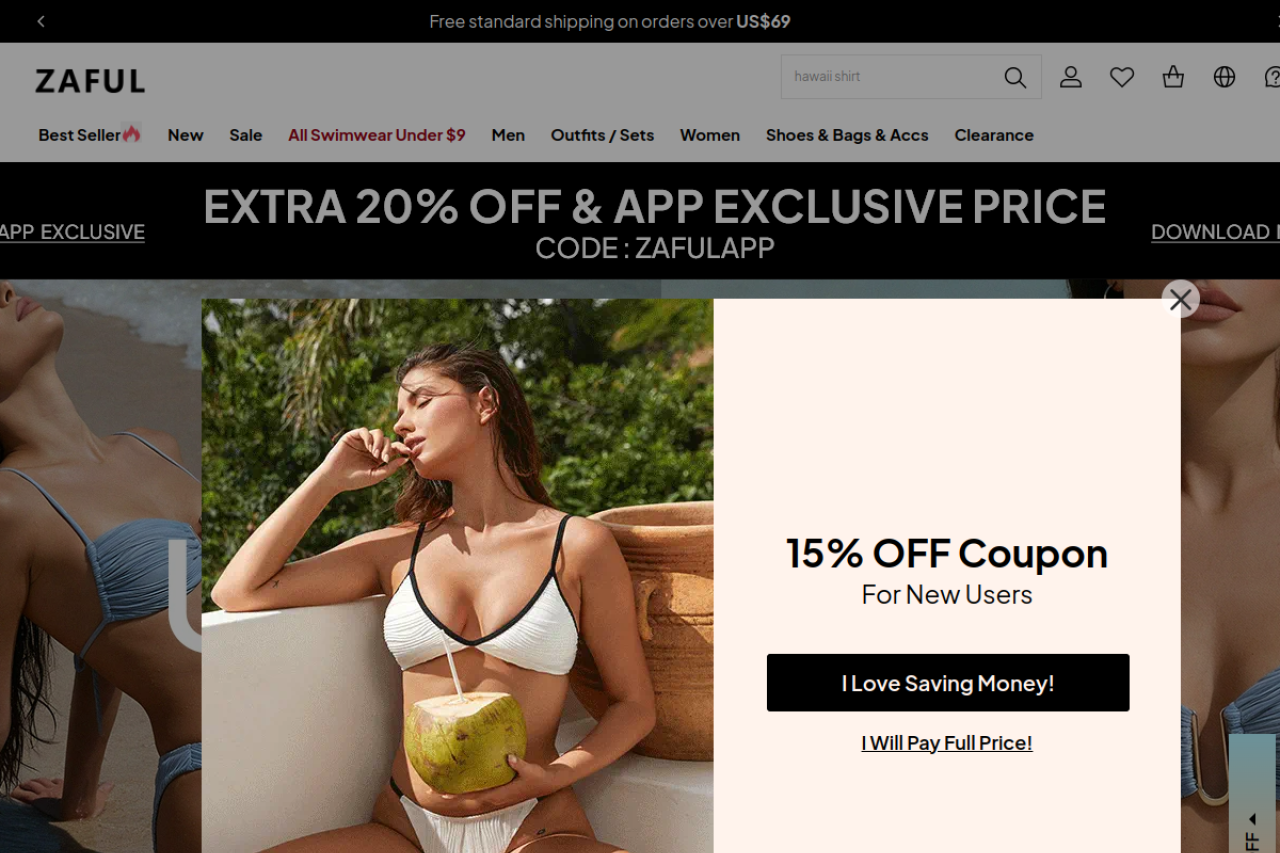Open the wishlist heart icon
This screenshot has height=853, width=1280.
(x=1122, y=77)
